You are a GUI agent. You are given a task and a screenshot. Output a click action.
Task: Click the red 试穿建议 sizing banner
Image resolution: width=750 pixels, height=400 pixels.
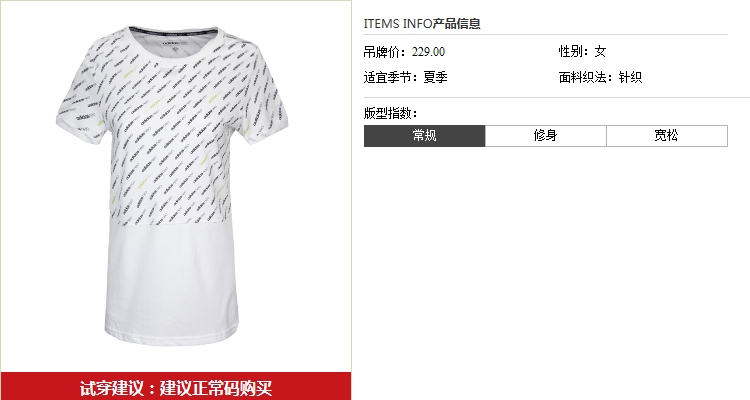click(176, 386)
